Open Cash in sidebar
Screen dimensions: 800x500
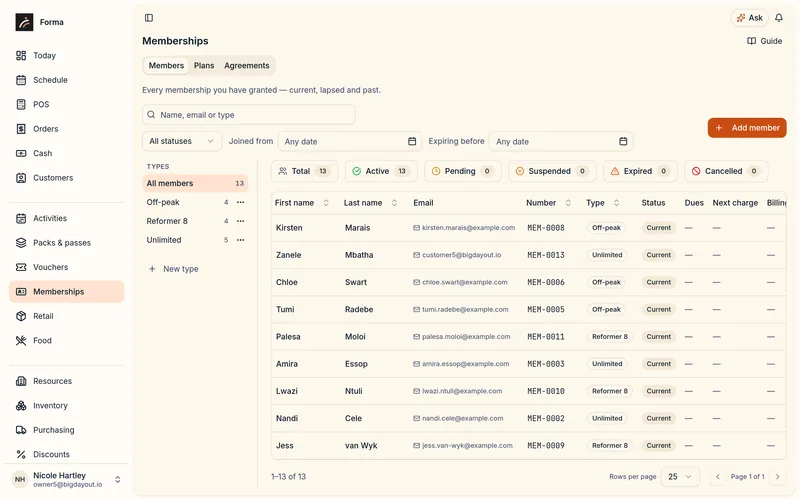coord(66,154)
